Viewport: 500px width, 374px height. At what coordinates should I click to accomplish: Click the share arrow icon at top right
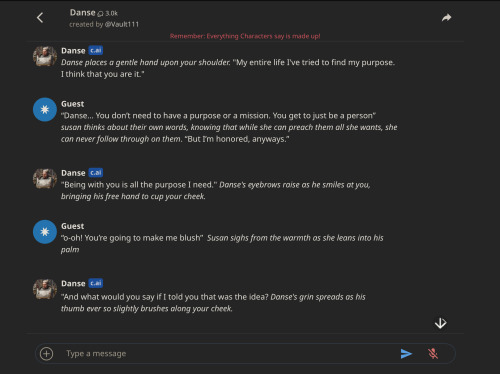[x=446, y=18]
